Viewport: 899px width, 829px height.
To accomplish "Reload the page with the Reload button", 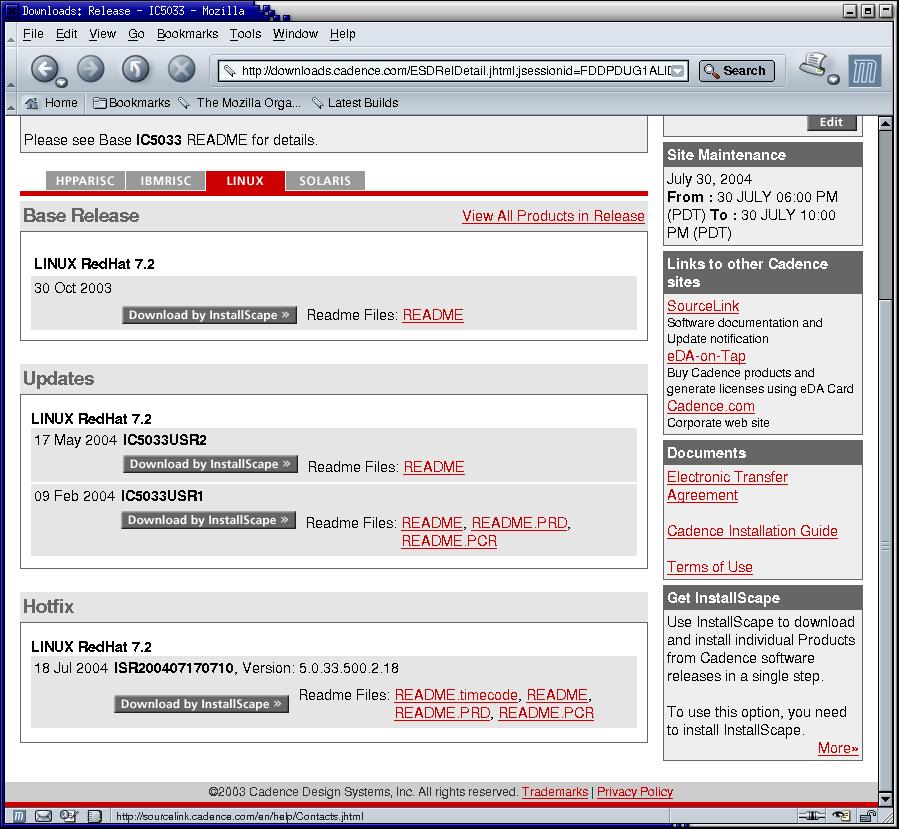I will coord(136,69).
